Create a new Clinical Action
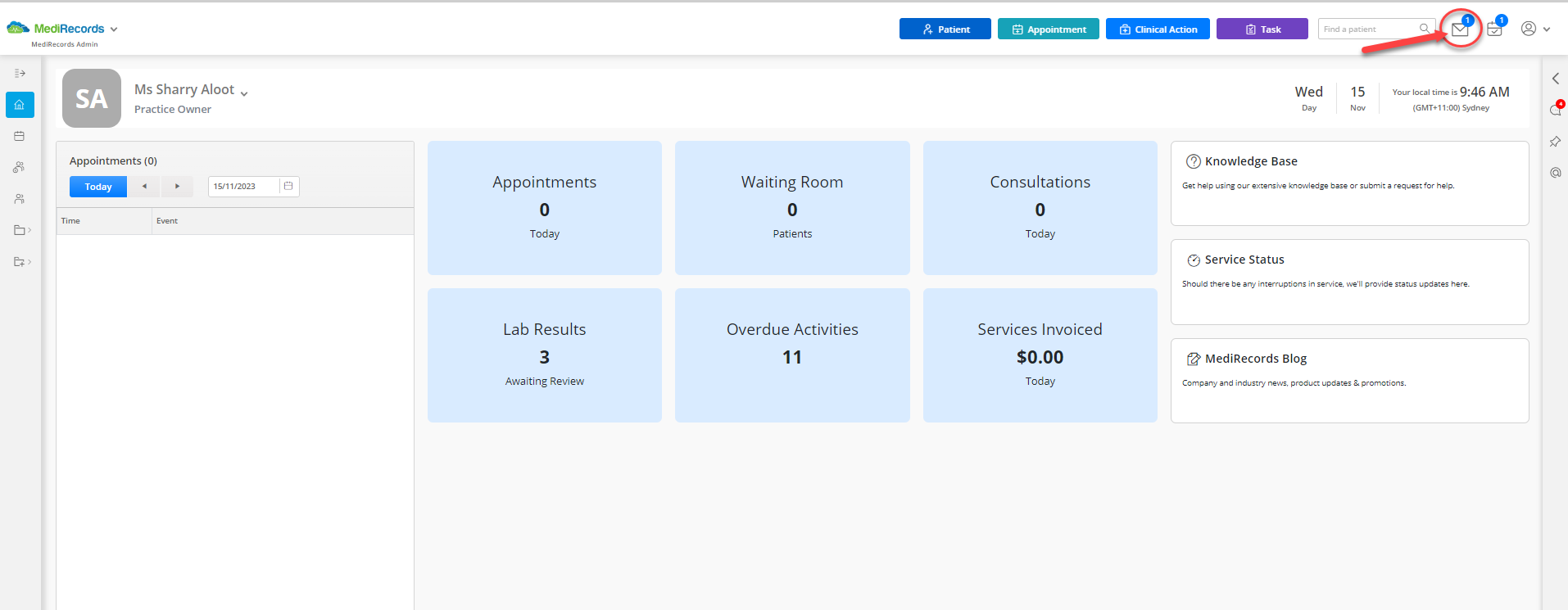Viewport: 1568px width, 610px height. point(1158,29)
